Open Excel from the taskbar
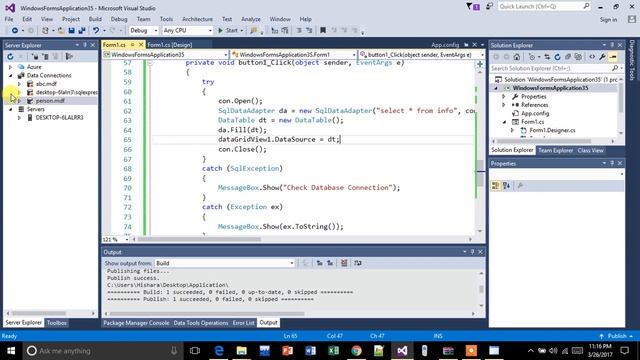The width and height of the screenshot is (640, 360). click(333, 351)
